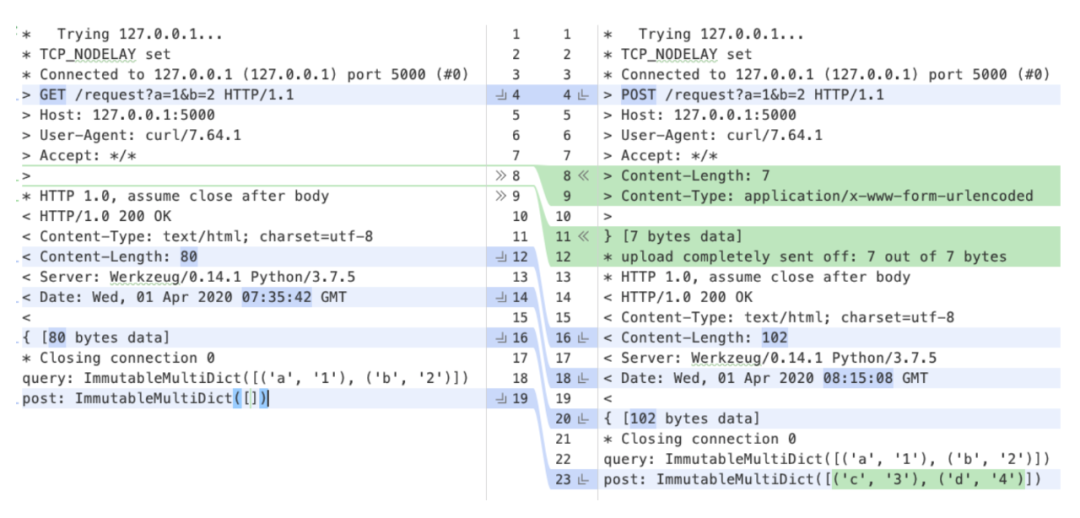
Task: Click 'Accept: */*' in the left pane
Action: click(87, 156)
